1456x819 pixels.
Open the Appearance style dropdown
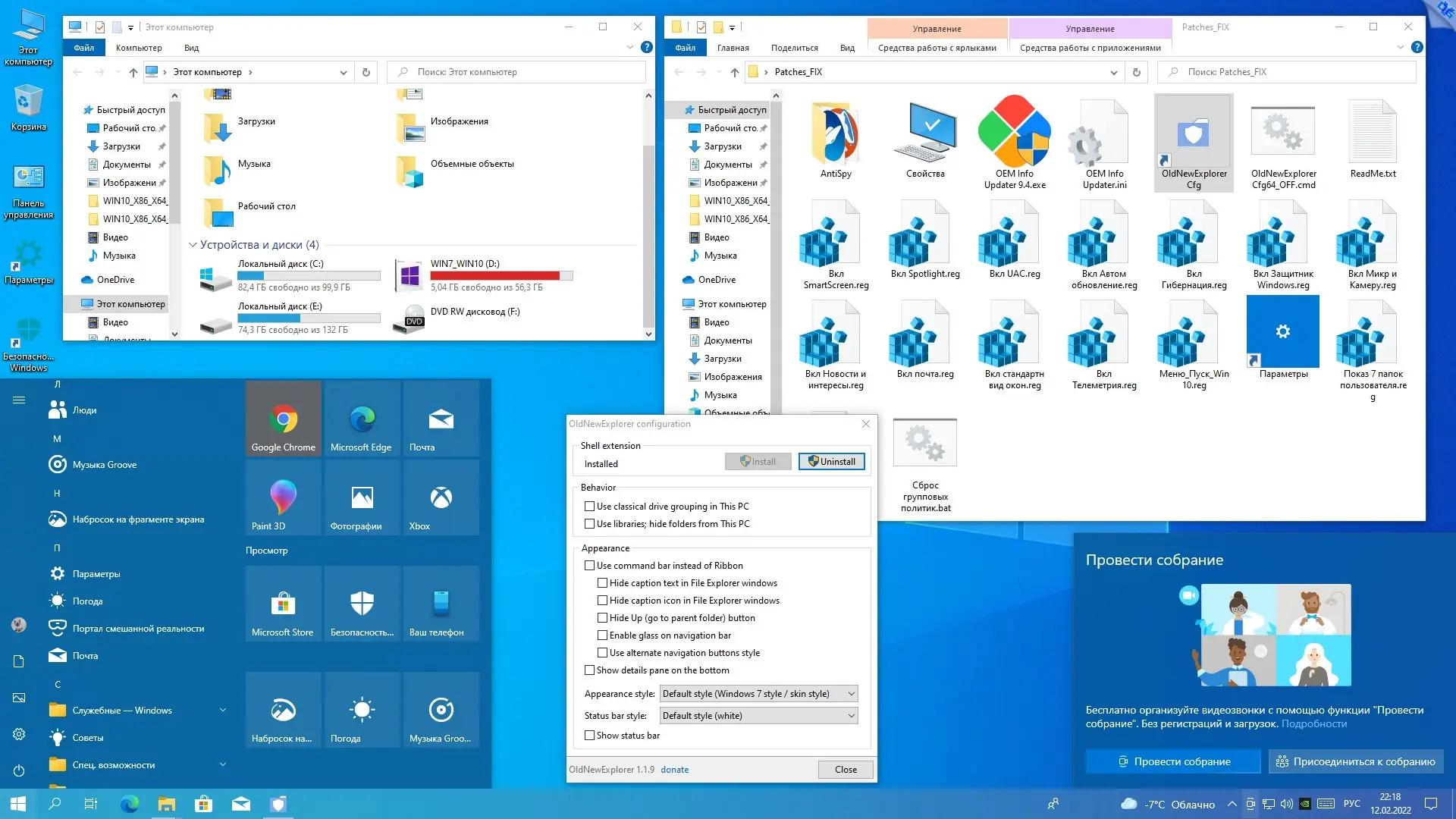click(x=758, y=694)
